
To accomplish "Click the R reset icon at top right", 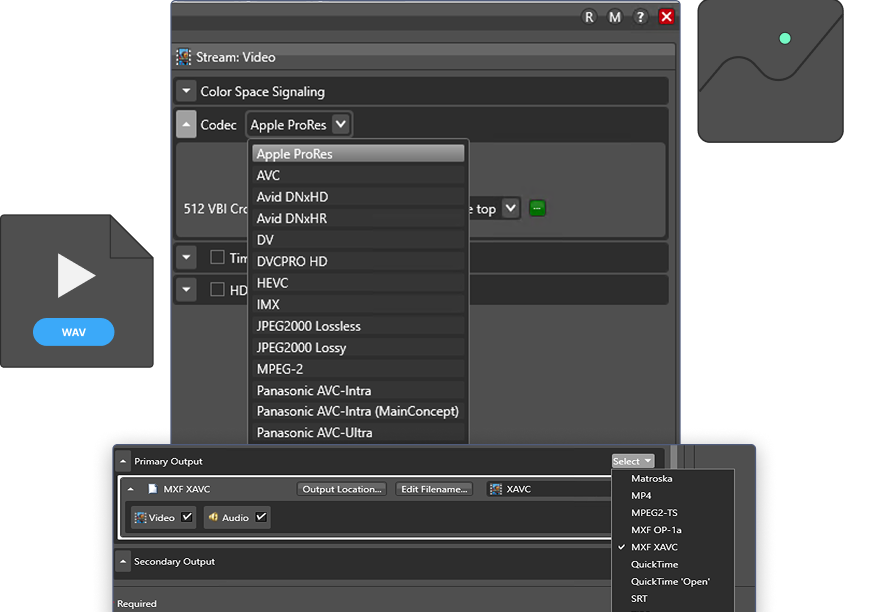I will tap(588, 17).
